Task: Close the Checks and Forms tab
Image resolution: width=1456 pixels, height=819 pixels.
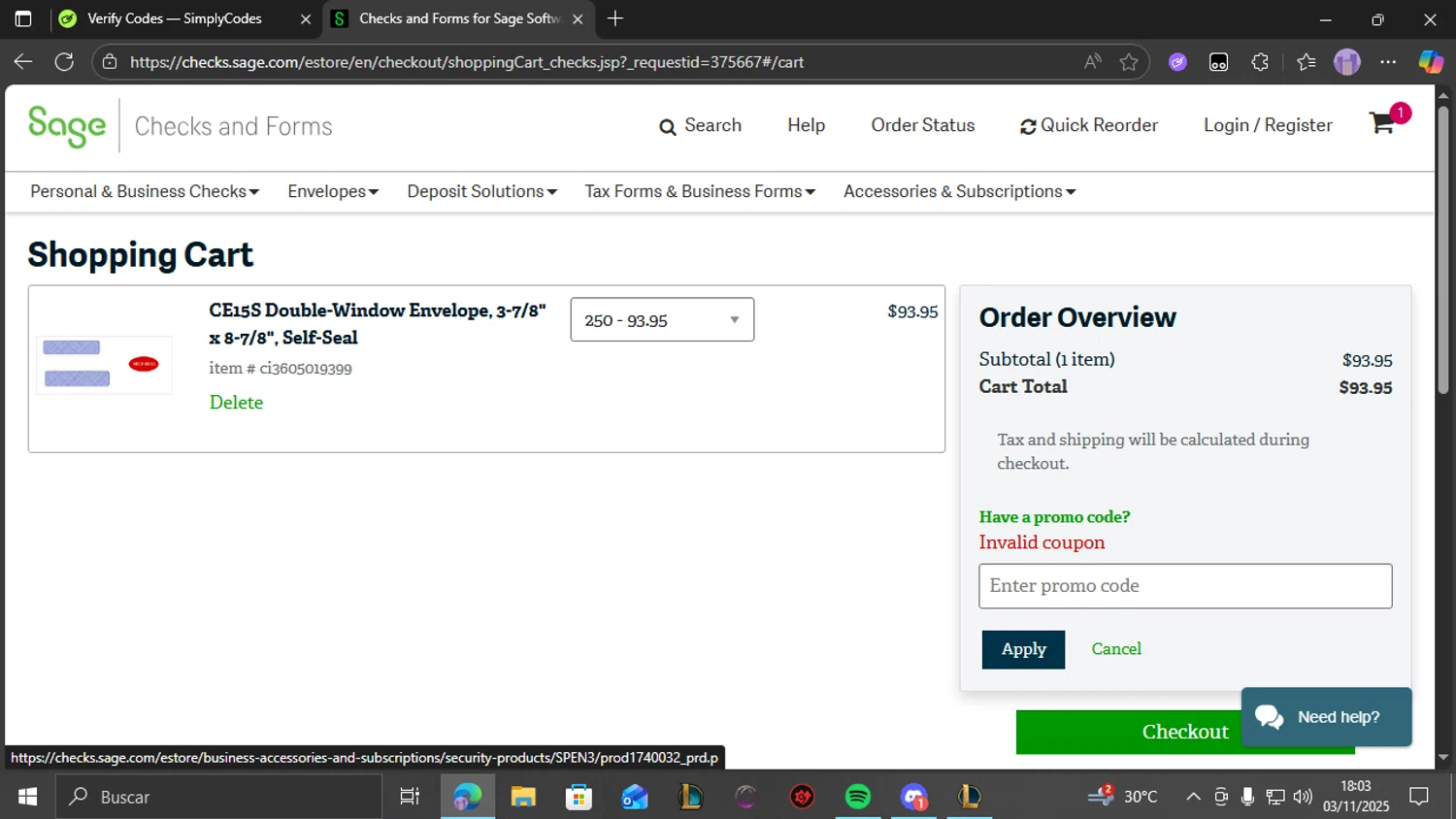Action: click(578, 18)
